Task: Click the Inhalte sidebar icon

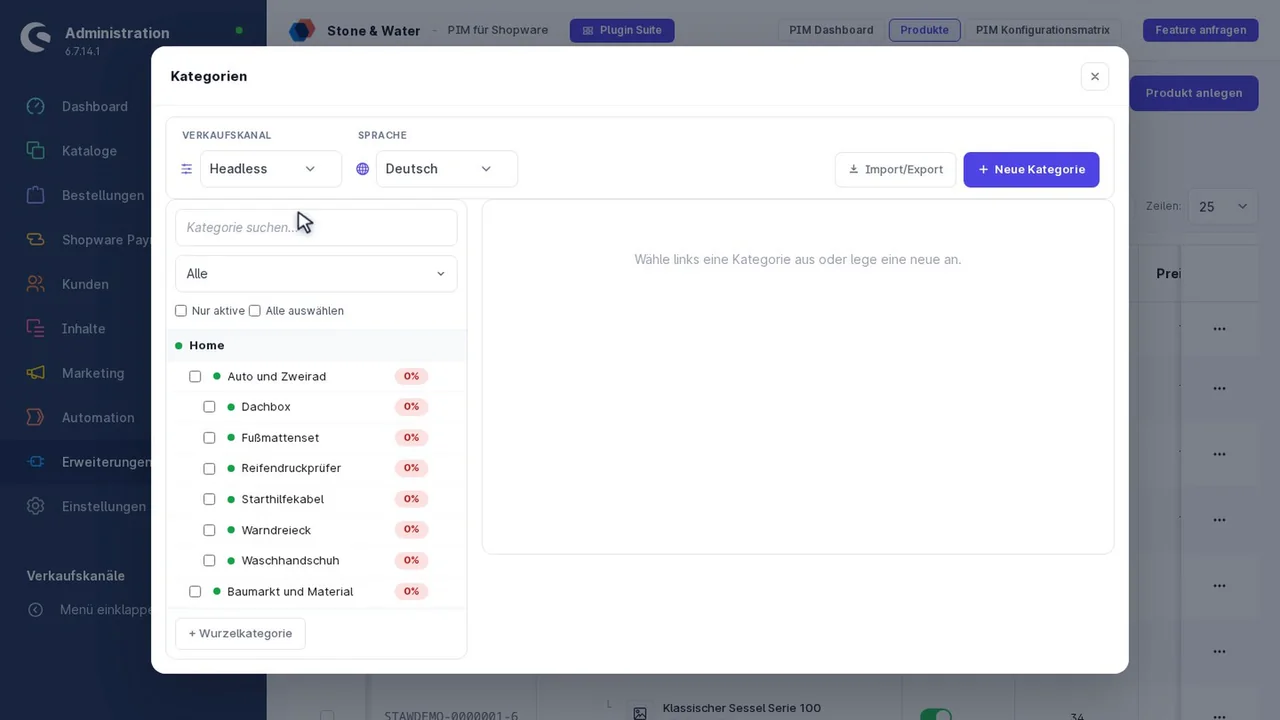Action: (36, 328)
